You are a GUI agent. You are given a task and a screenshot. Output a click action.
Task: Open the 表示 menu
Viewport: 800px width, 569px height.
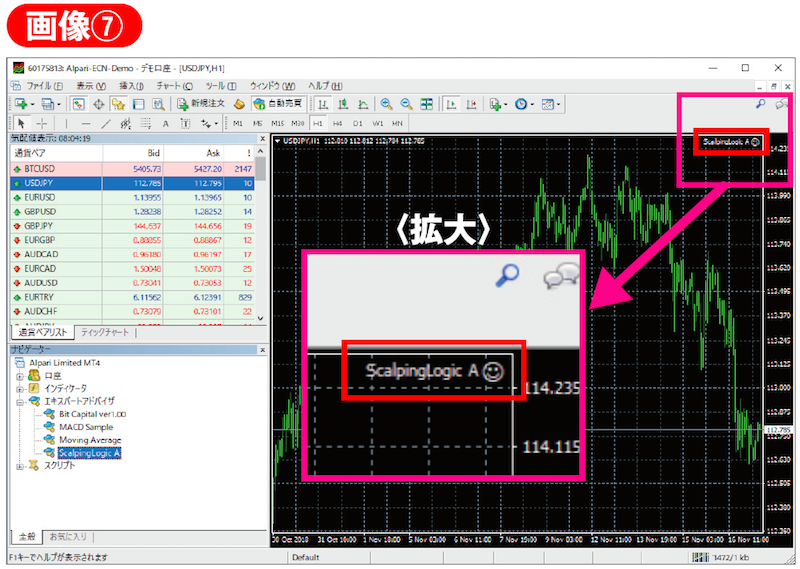[x=91, y=86]
